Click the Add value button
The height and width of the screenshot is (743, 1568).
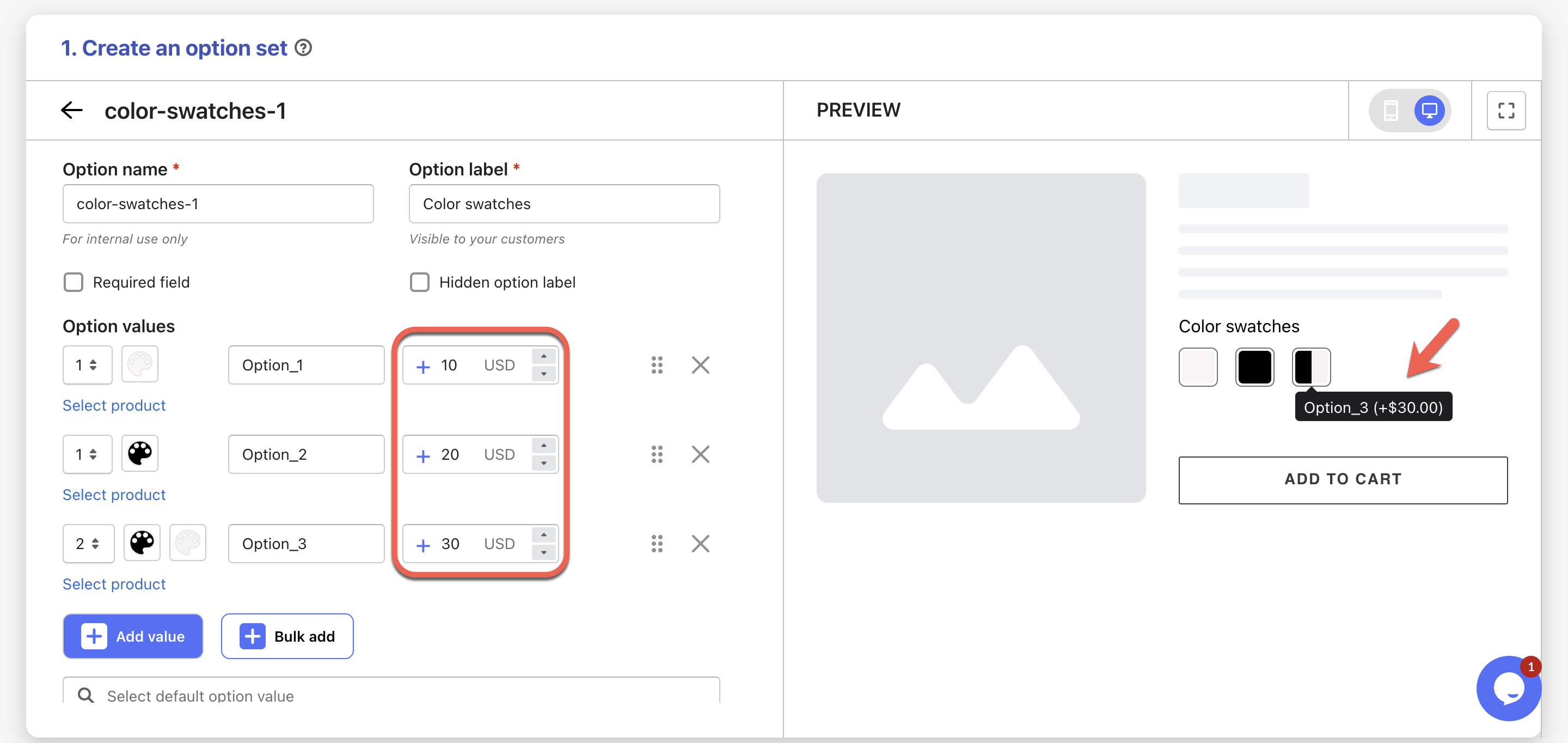133,636
